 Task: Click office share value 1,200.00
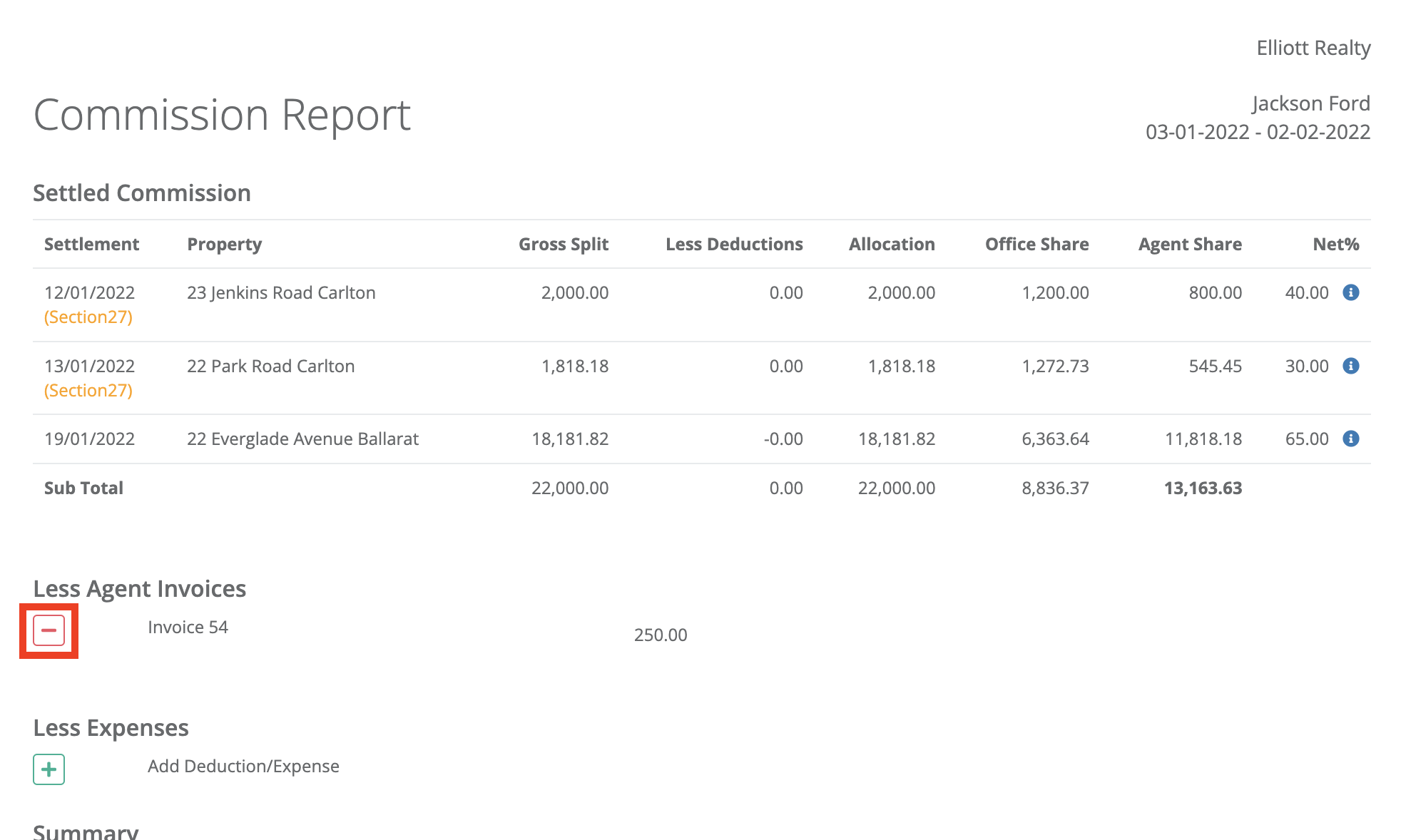click(1055, 293)
